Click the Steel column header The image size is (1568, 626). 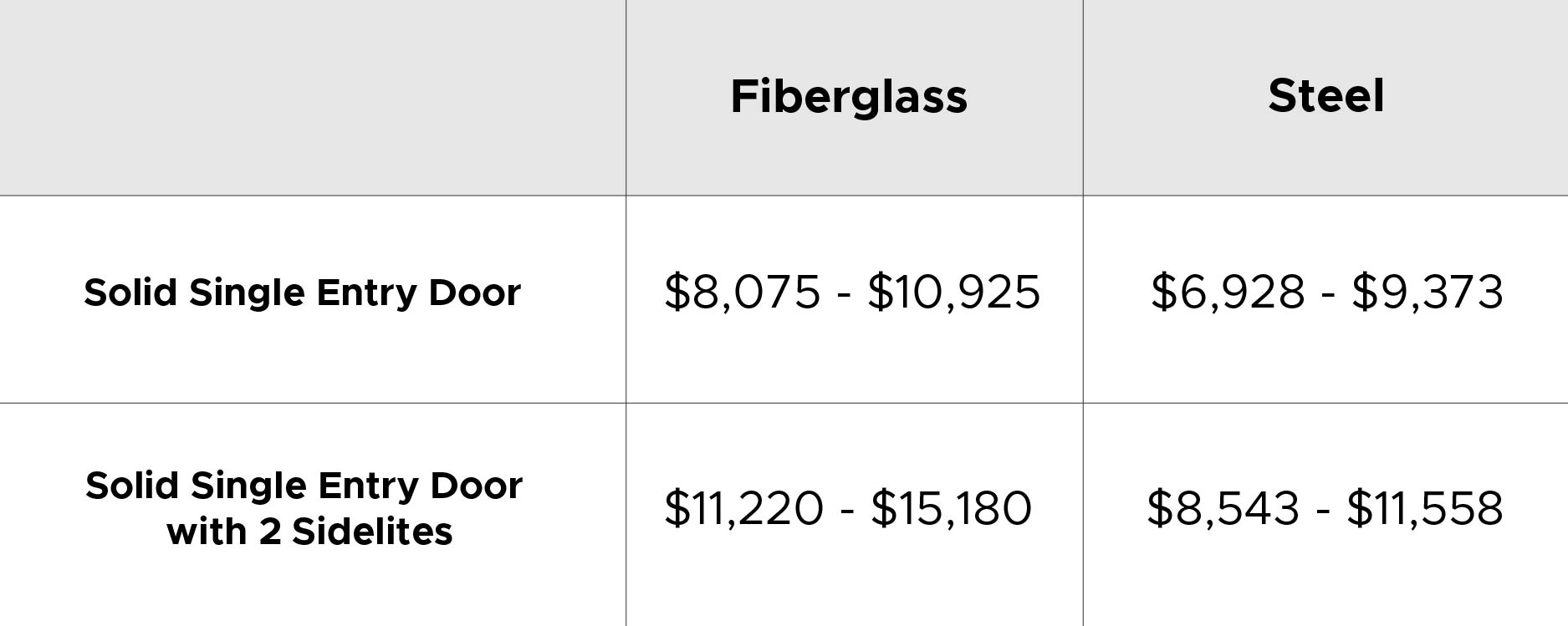(x=1326, y=95)
